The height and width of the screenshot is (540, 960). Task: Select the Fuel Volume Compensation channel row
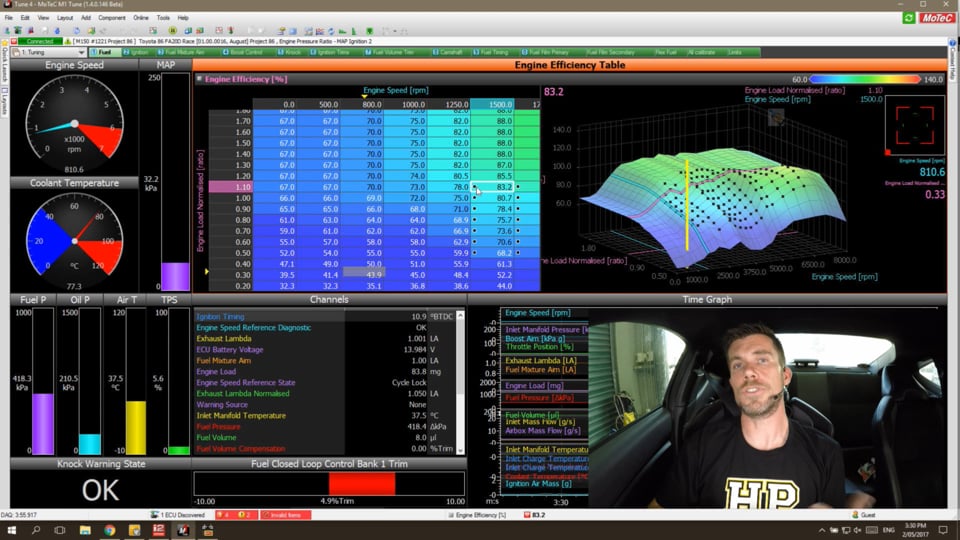pos(326,449)
